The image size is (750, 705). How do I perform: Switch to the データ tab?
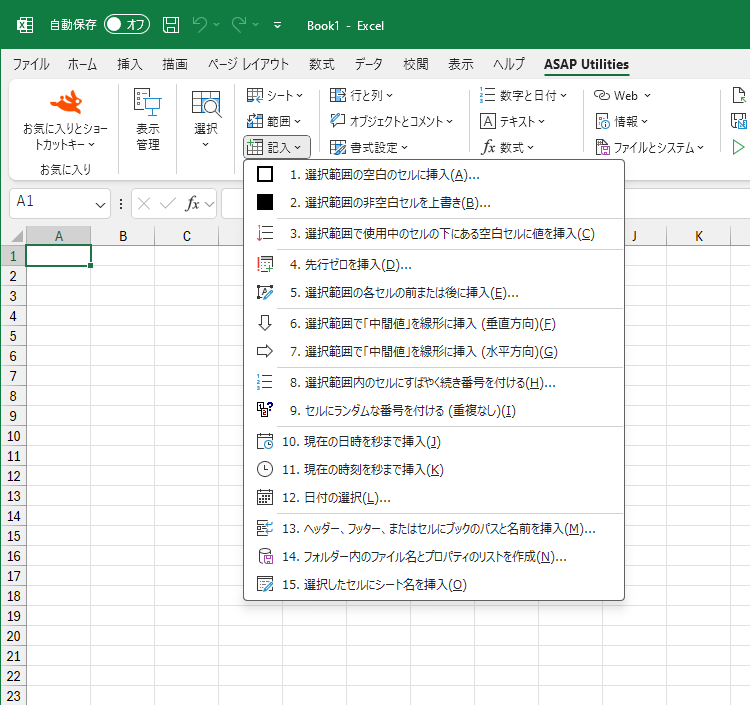(x=368, y=64)
